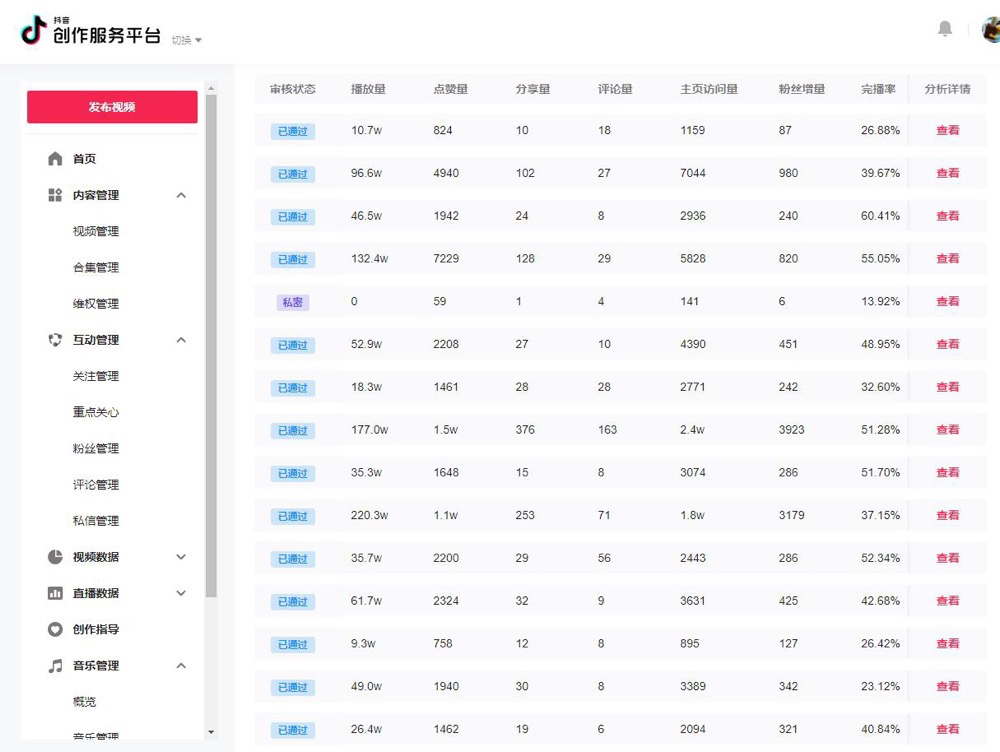The width and height of the screenshot is (1000, 752).
Task: Open 评论管理 menu item
Action: [x=96, y=485]
